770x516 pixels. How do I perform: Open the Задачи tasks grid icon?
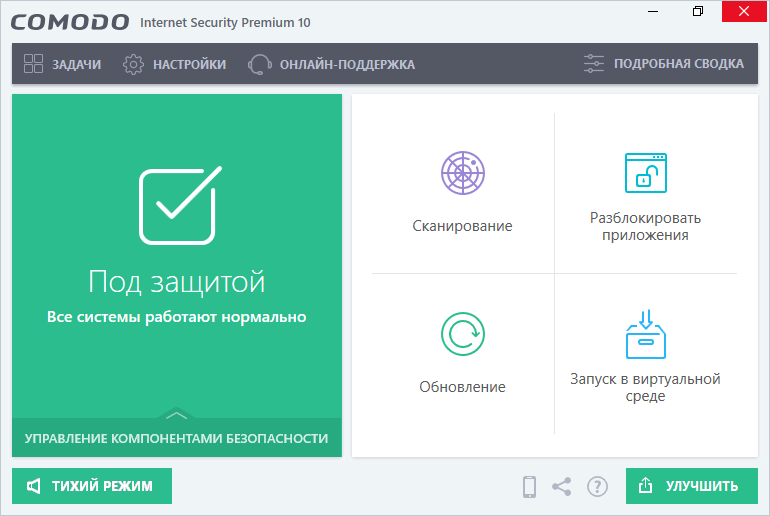tap(33, 64)
